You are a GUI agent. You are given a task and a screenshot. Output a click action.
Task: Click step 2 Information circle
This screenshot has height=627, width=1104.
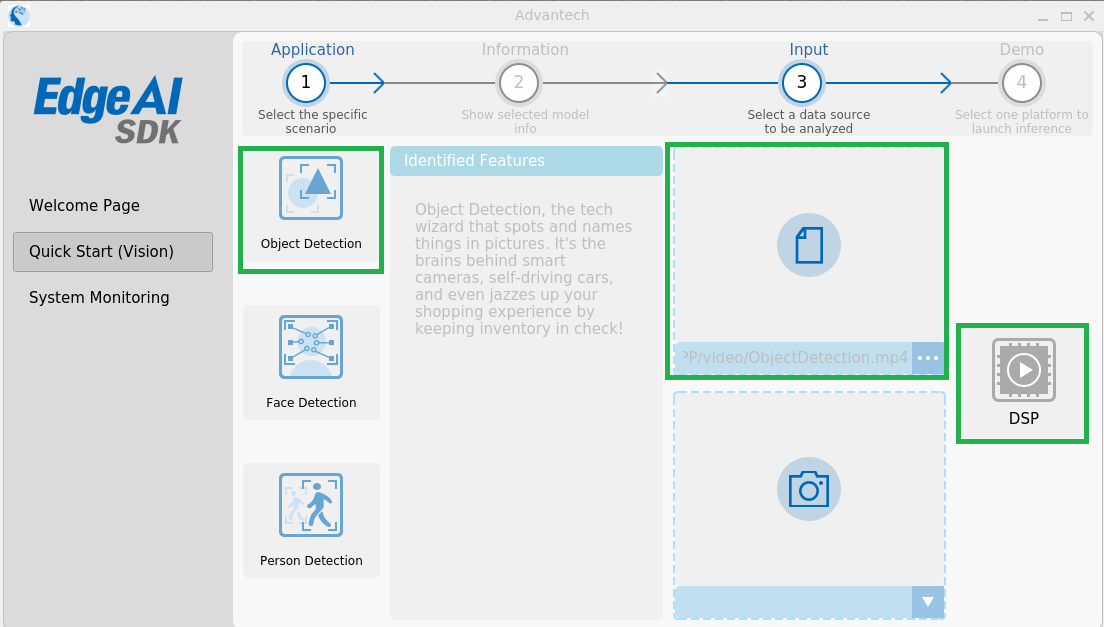518,83
